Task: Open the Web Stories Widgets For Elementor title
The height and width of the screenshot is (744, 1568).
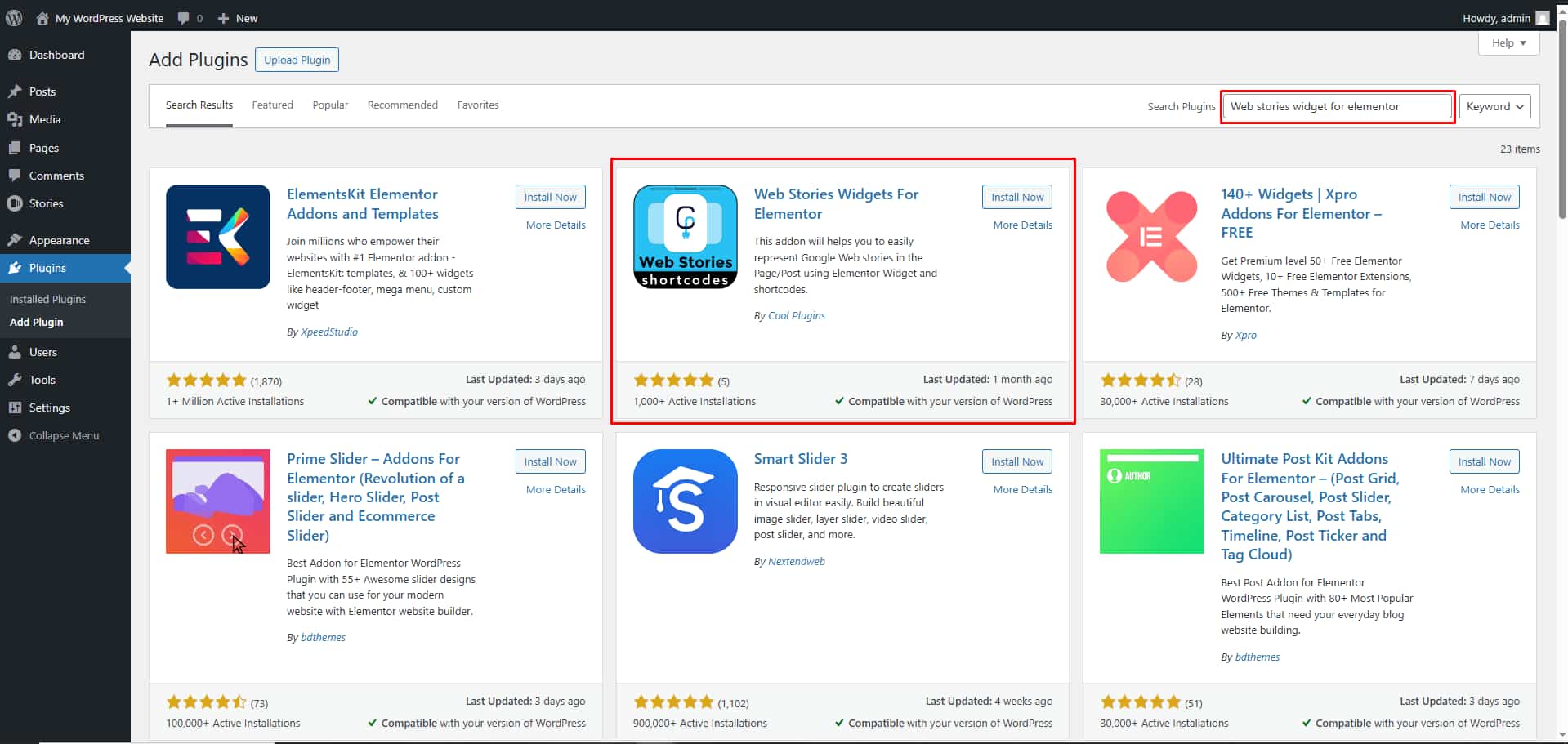Action: coord(836,204)
